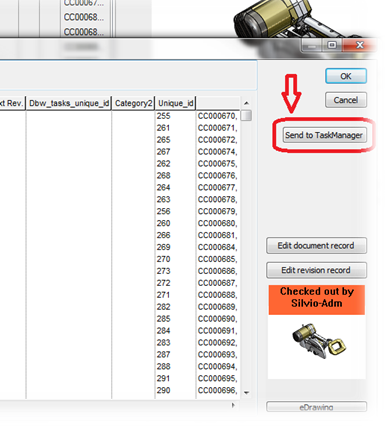Maximize the dialog window
This screenshot has height=427, width=386.
point(332,45)
